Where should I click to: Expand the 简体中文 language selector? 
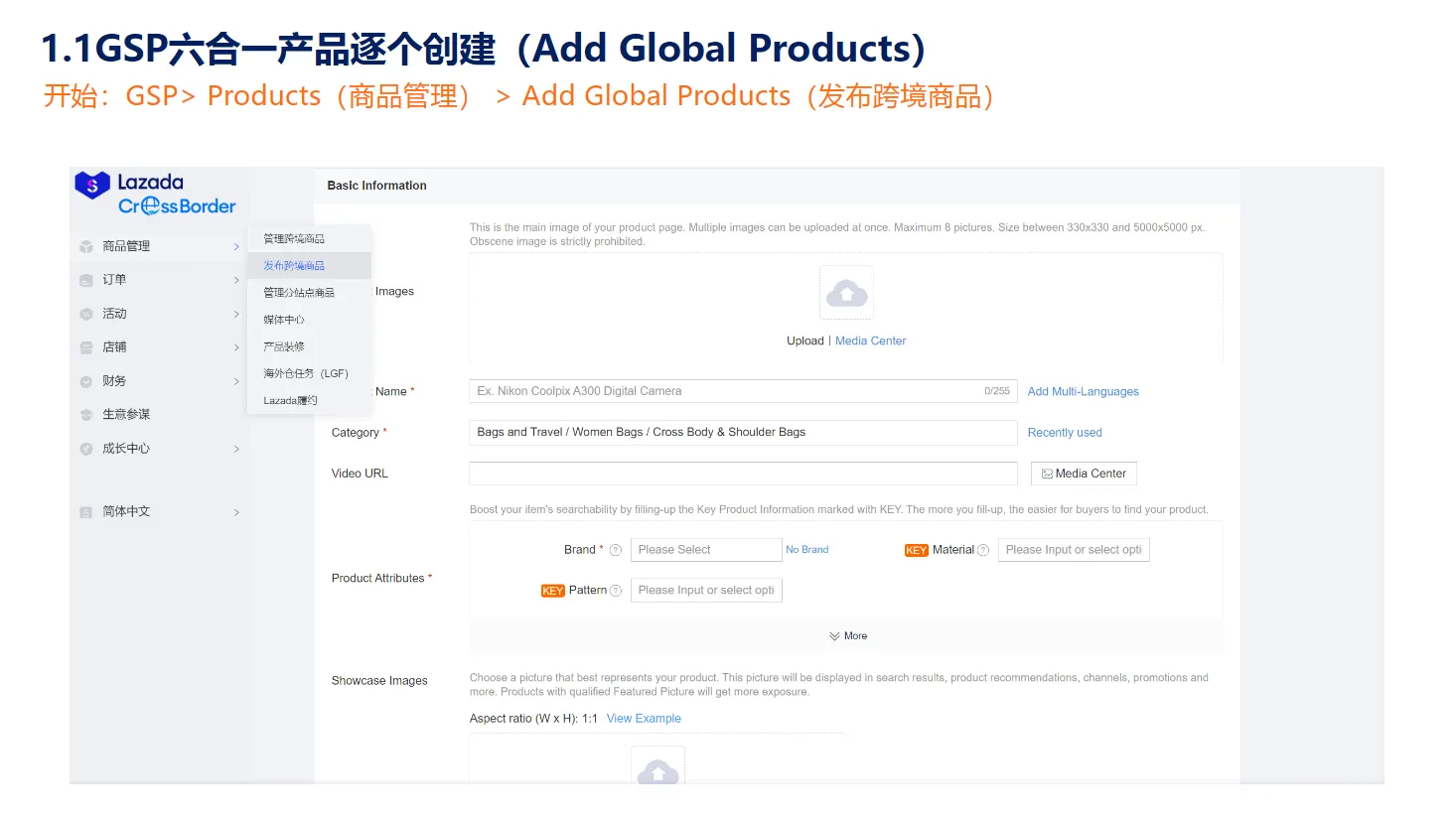pyautogui.click(x=159, y=512)
